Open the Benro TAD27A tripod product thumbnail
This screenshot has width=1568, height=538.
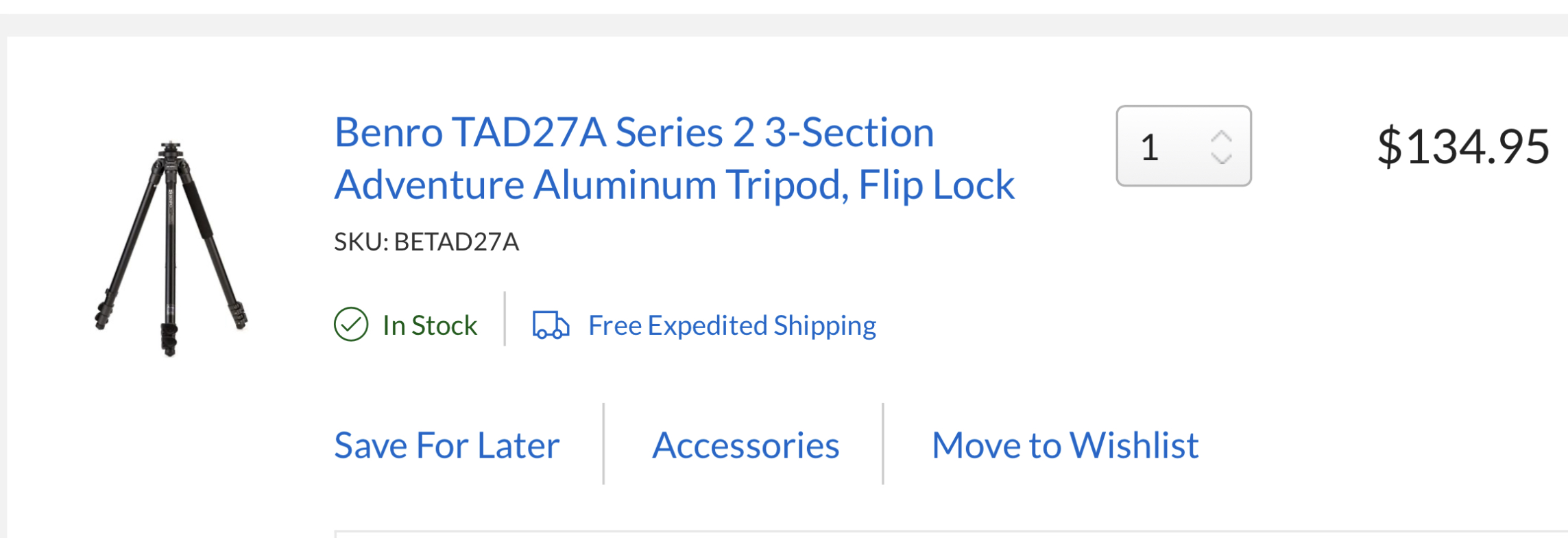[x=171, y=248]
